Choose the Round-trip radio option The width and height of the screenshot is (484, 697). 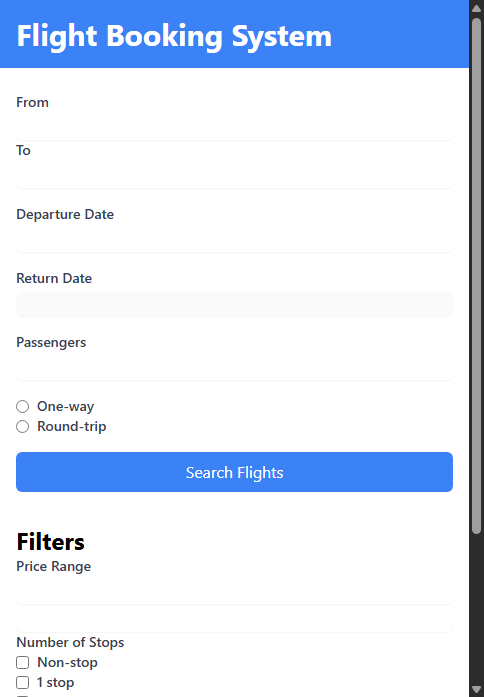23,426
